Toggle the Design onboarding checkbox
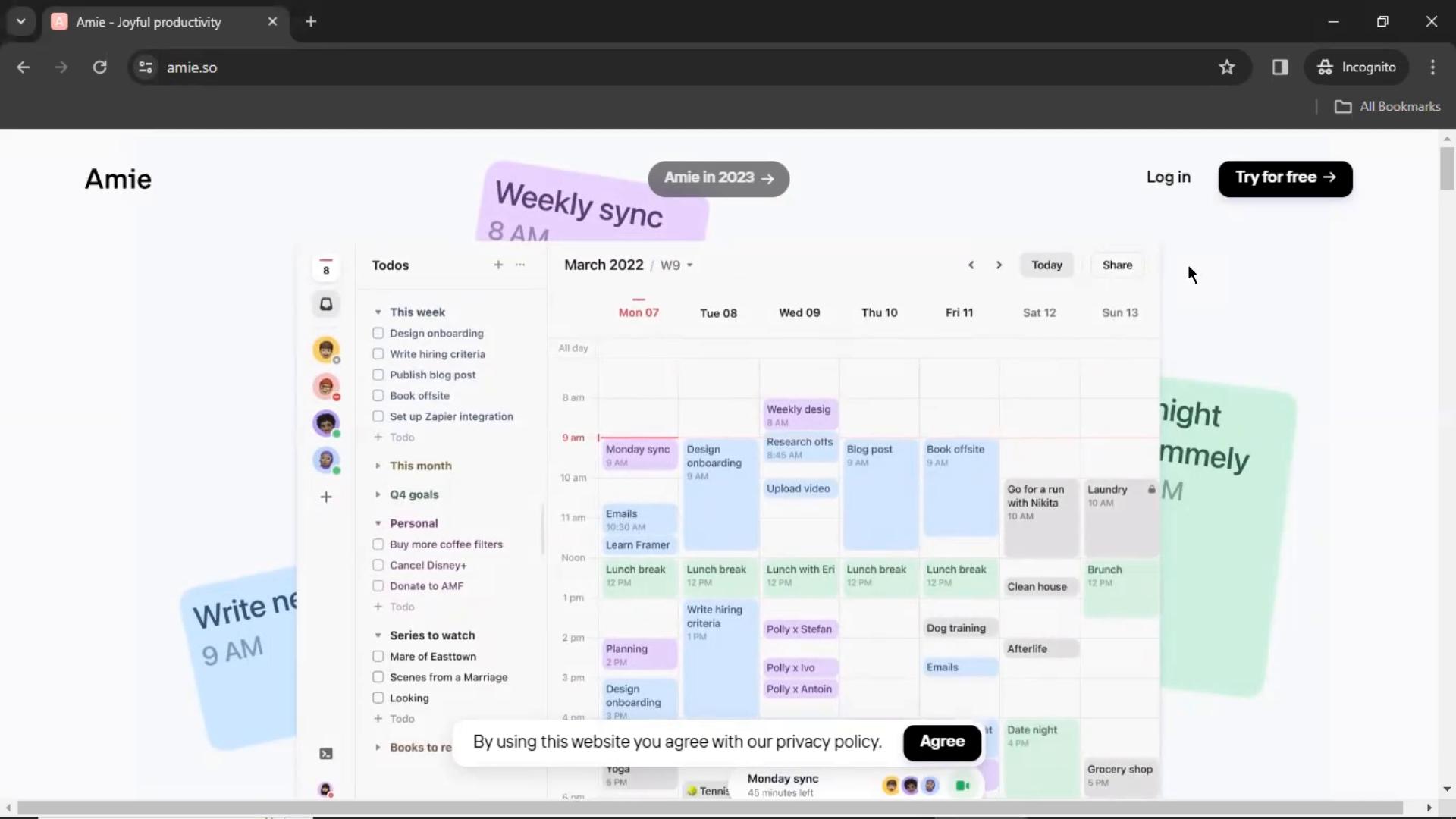The height and width of the screenshot is (819, 1456). 377,333
